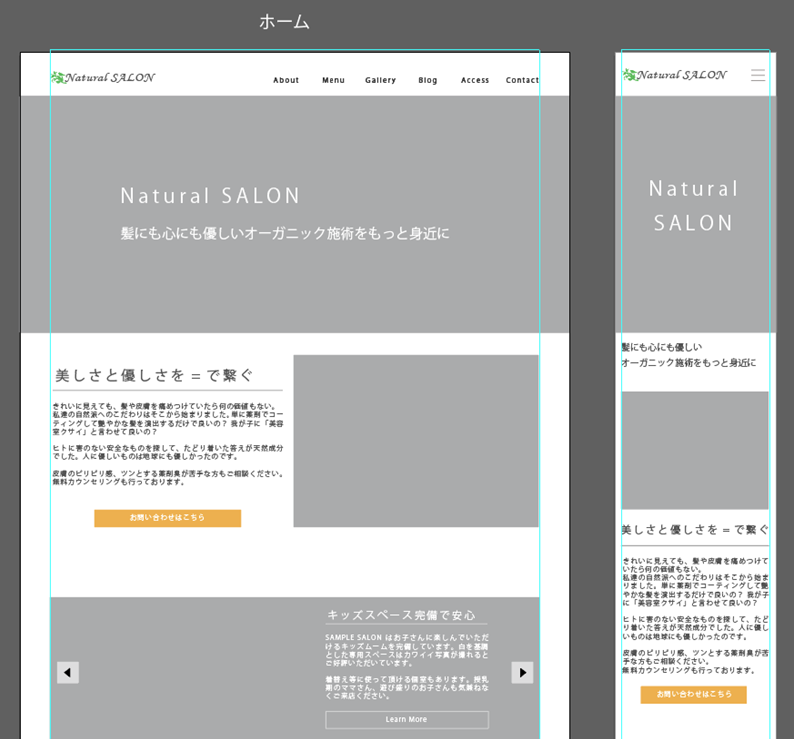Click the previous slide arrow in carousel
This screenshot has height=739, width=795.
point(67,673)
